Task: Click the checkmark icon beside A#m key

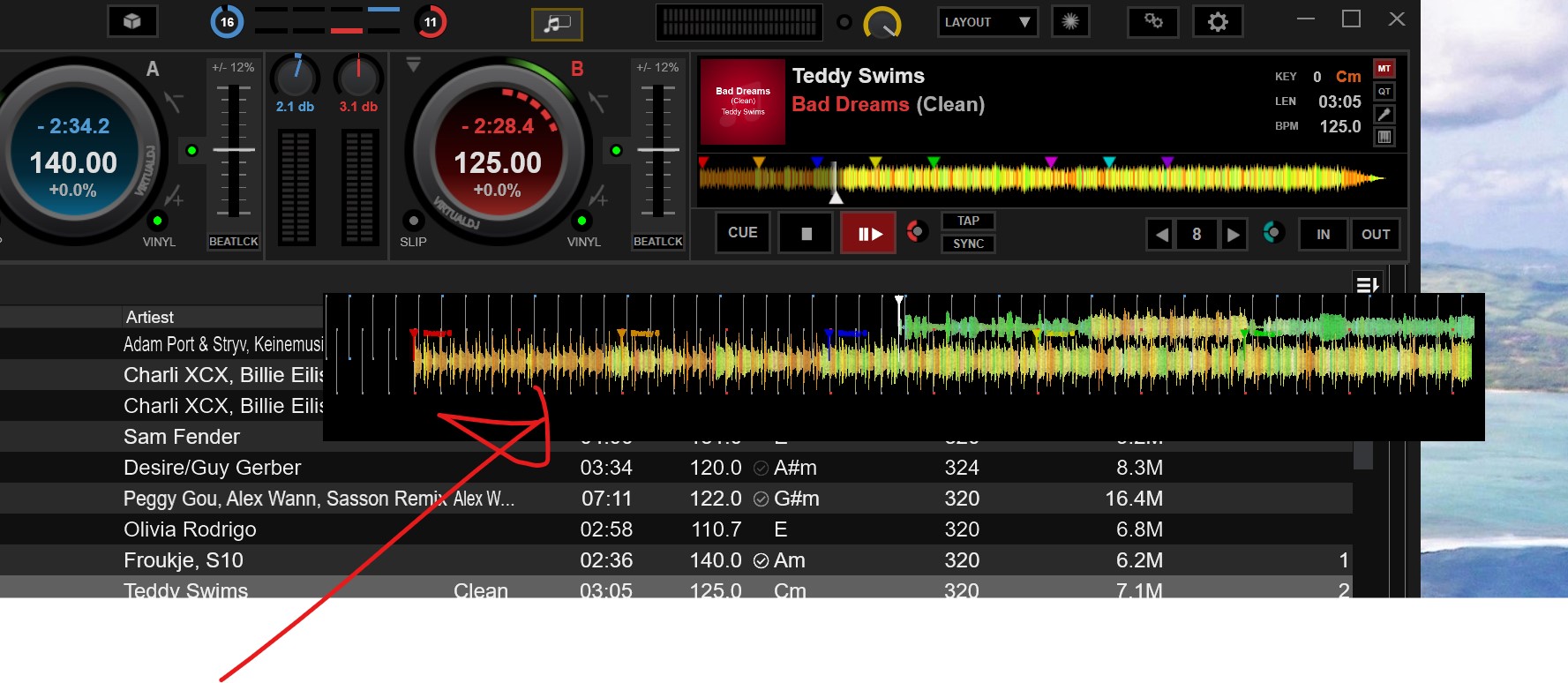Action: (x=761, y=468)
